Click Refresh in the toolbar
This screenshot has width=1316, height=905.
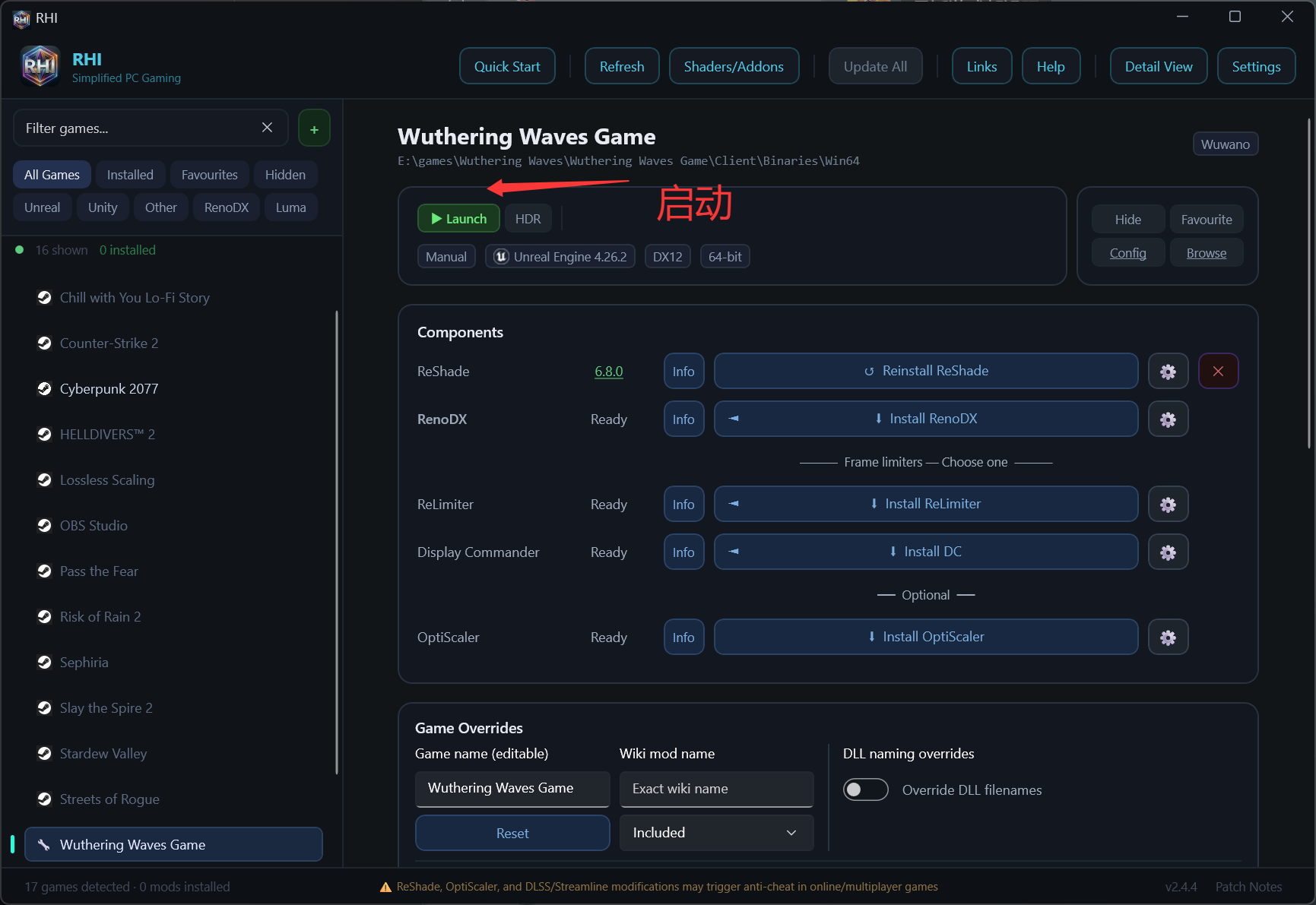pyautogui.click(x=622, y=66)
